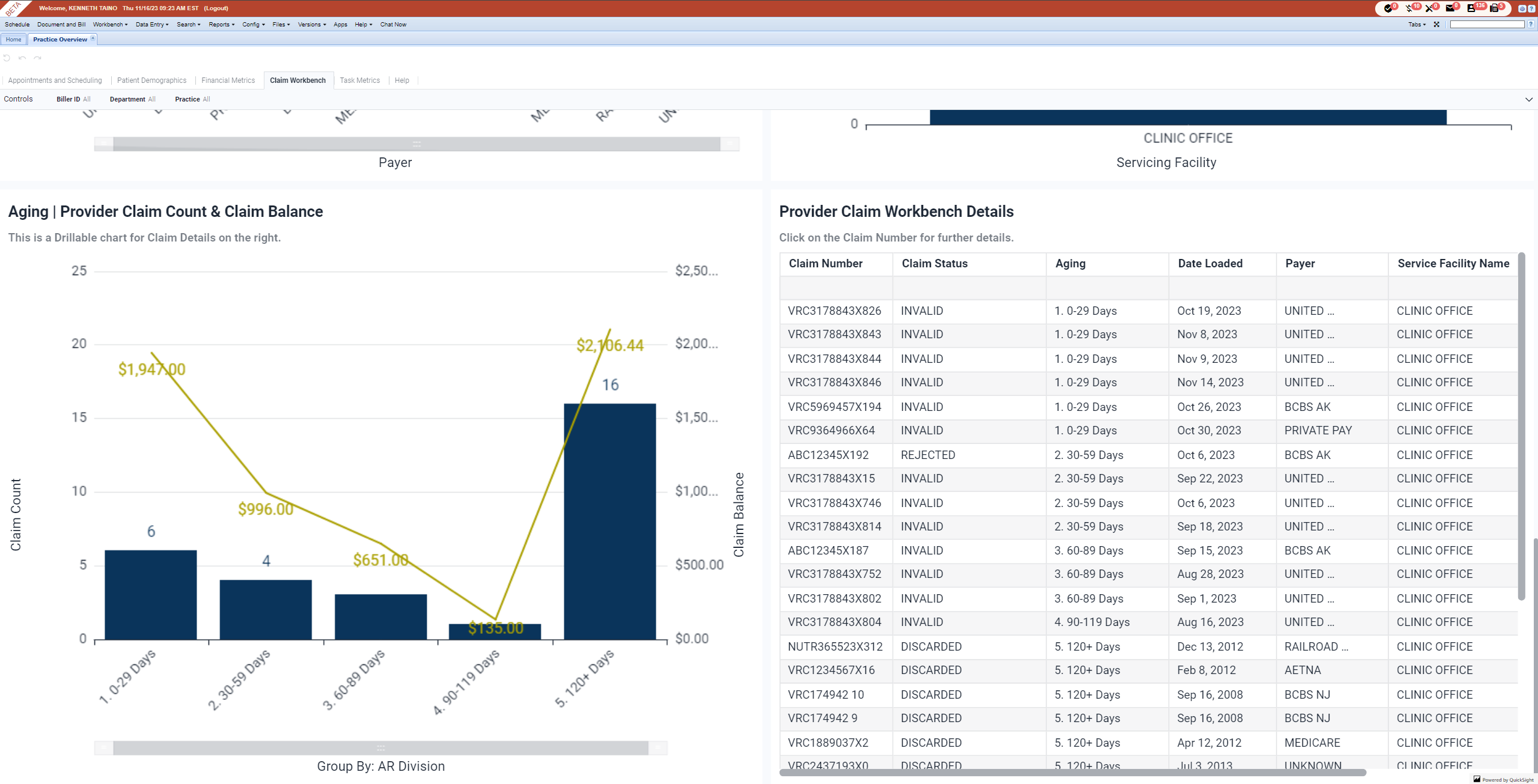Switch to the Home tab
The height and width of the screenshot is (784, 1538).
pyautogui.click(x=13, y=39)
